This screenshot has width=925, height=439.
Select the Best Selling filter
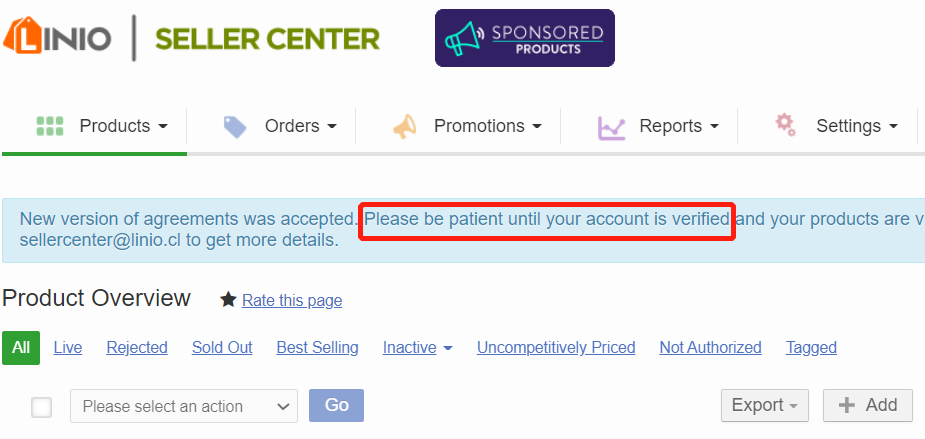317,348
